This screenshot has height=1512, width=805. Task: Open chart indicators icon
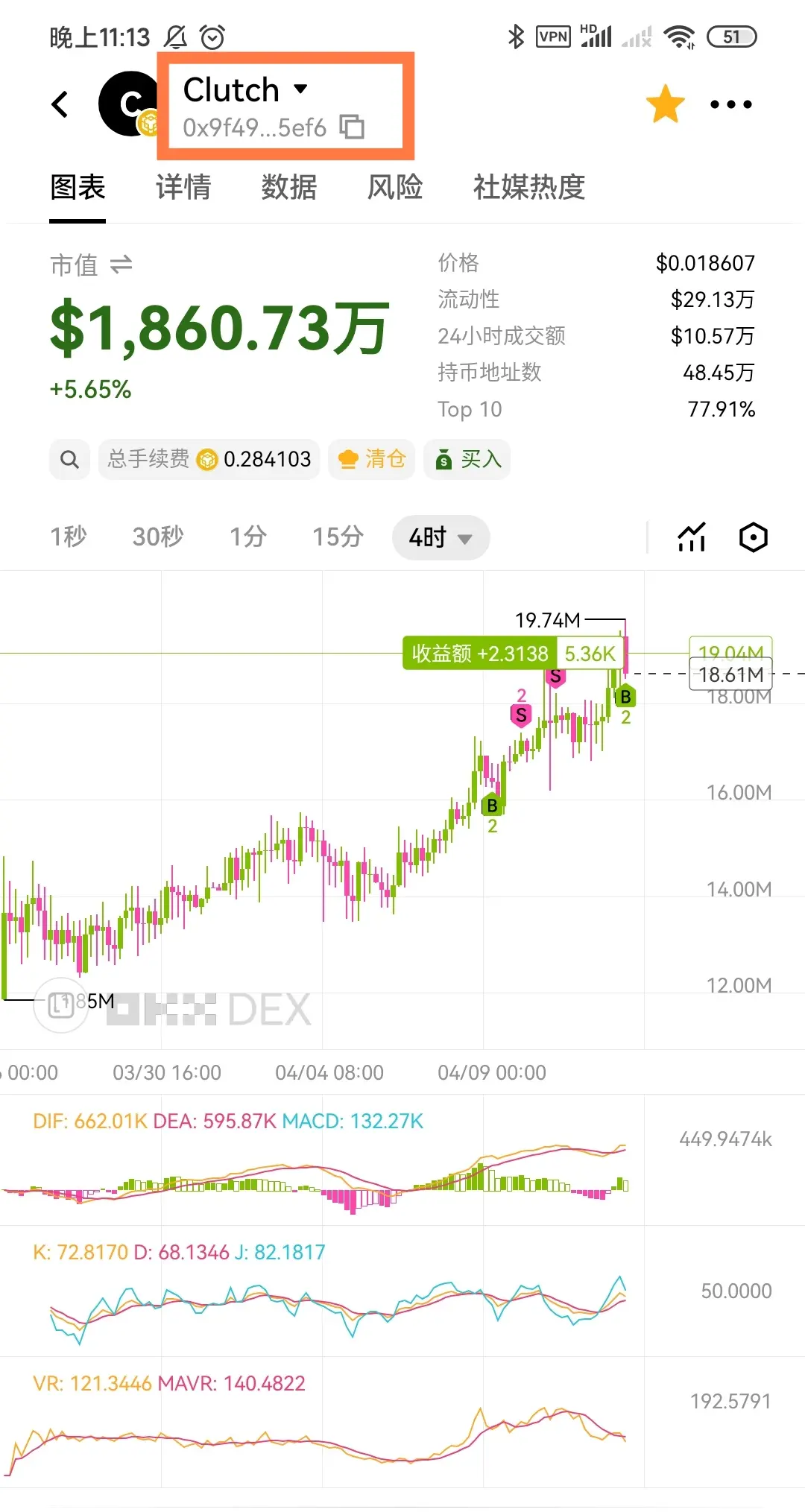pyautogui.click(x=692, y=537)
